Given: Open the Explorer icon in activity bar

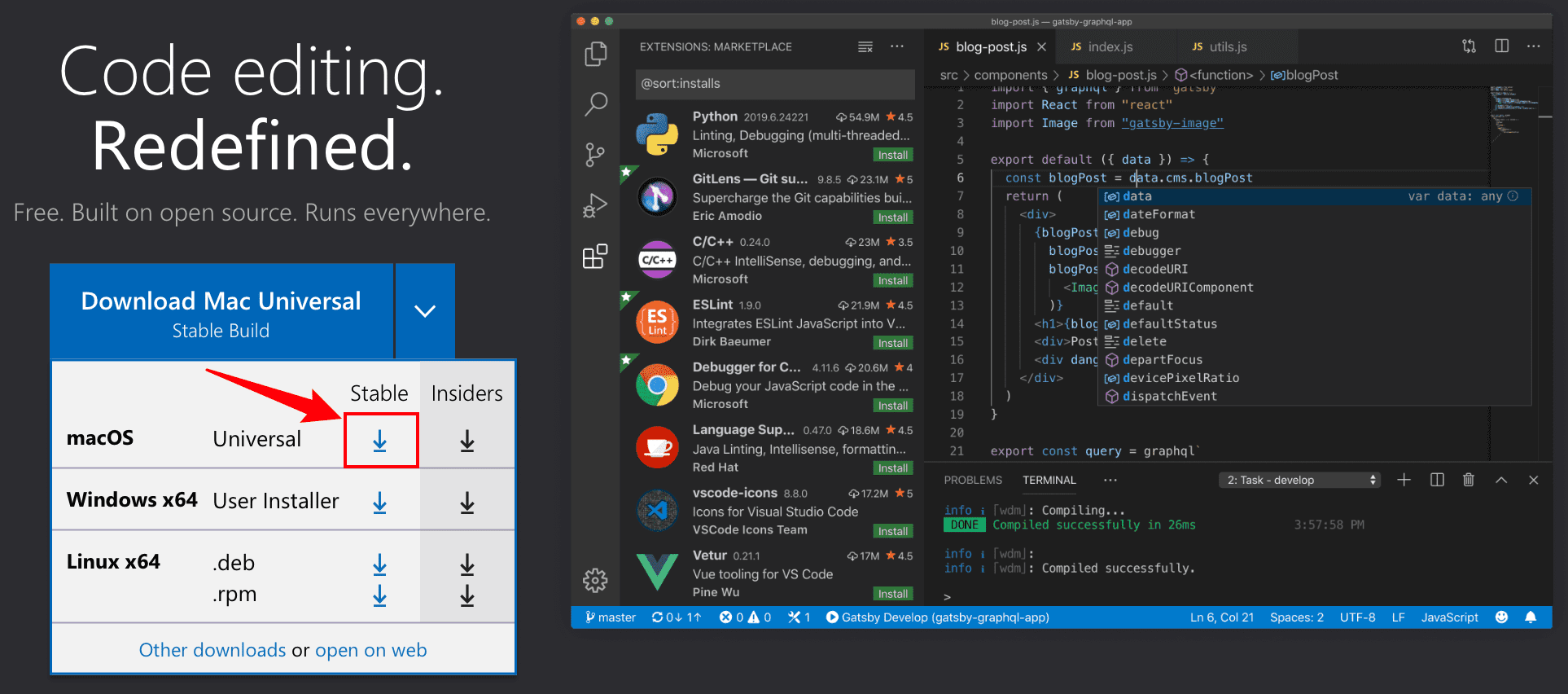Looking at the screenshot, I should (x=595, y=54).
